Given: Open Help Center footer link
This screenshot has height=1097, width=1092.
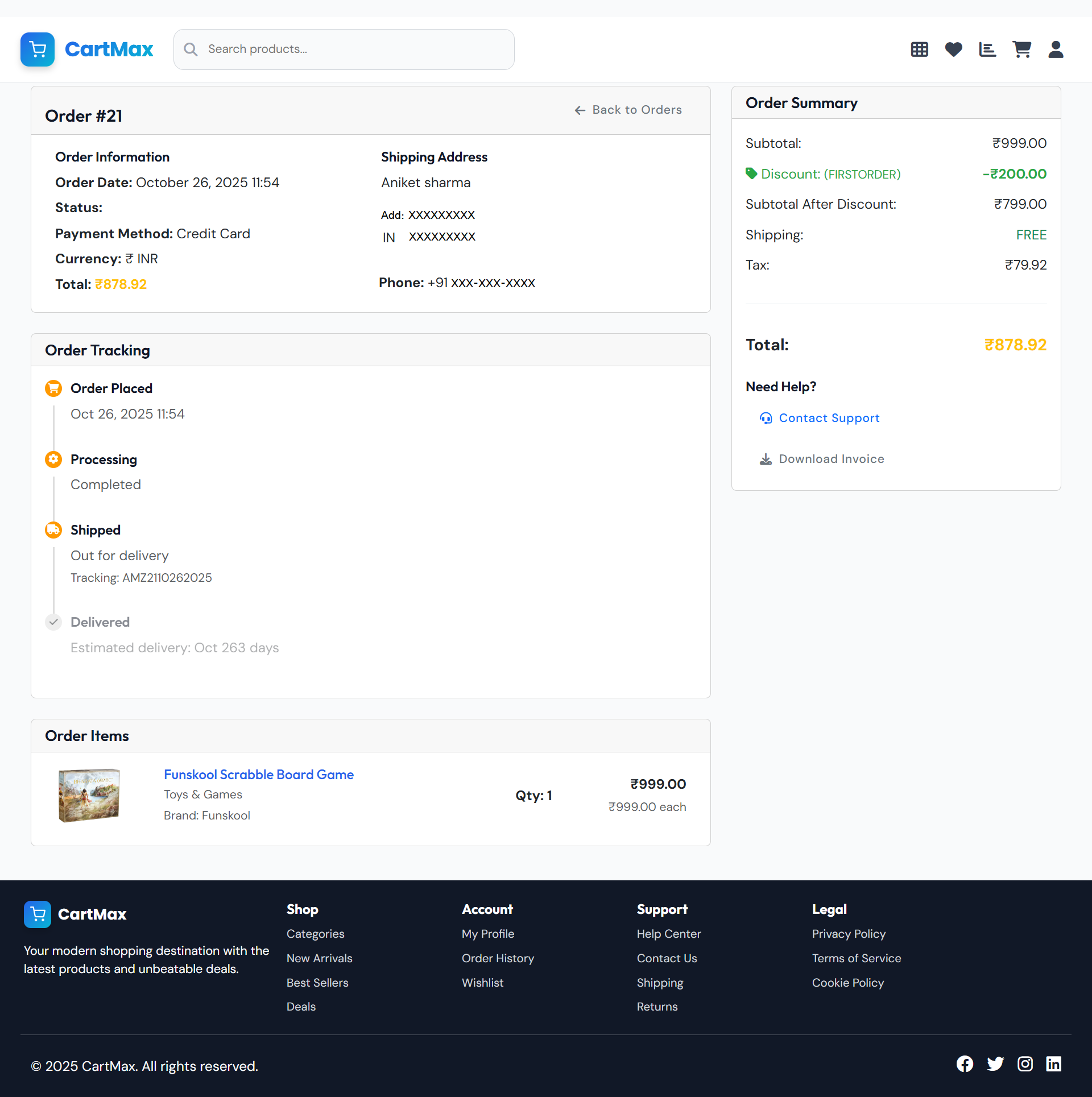Looking at the screenshot, I should [x=669, y=934].
